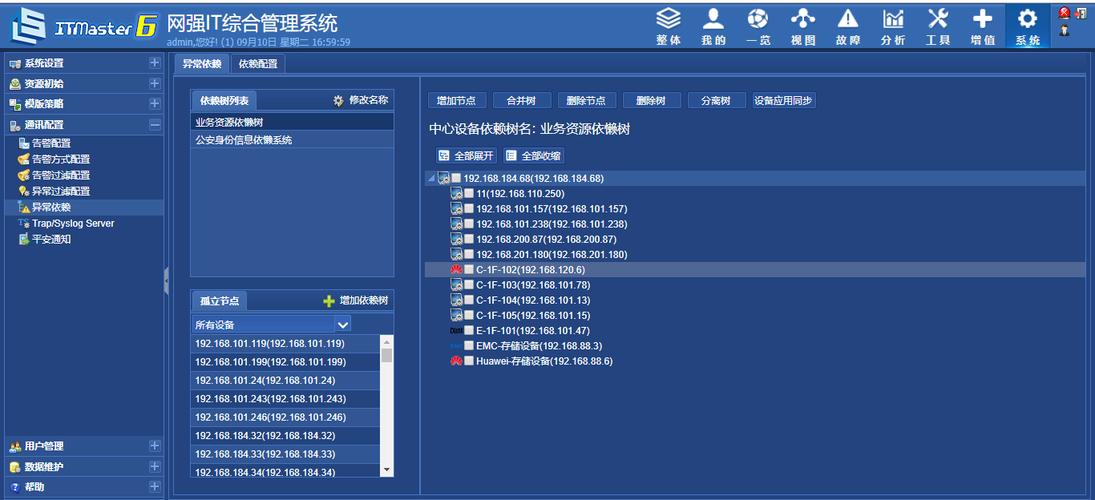Viewport: 1095px width, 500px height.
Task: Select 公安身份信息依赖系统 in the dependency tree list
Action: (244, 141)
